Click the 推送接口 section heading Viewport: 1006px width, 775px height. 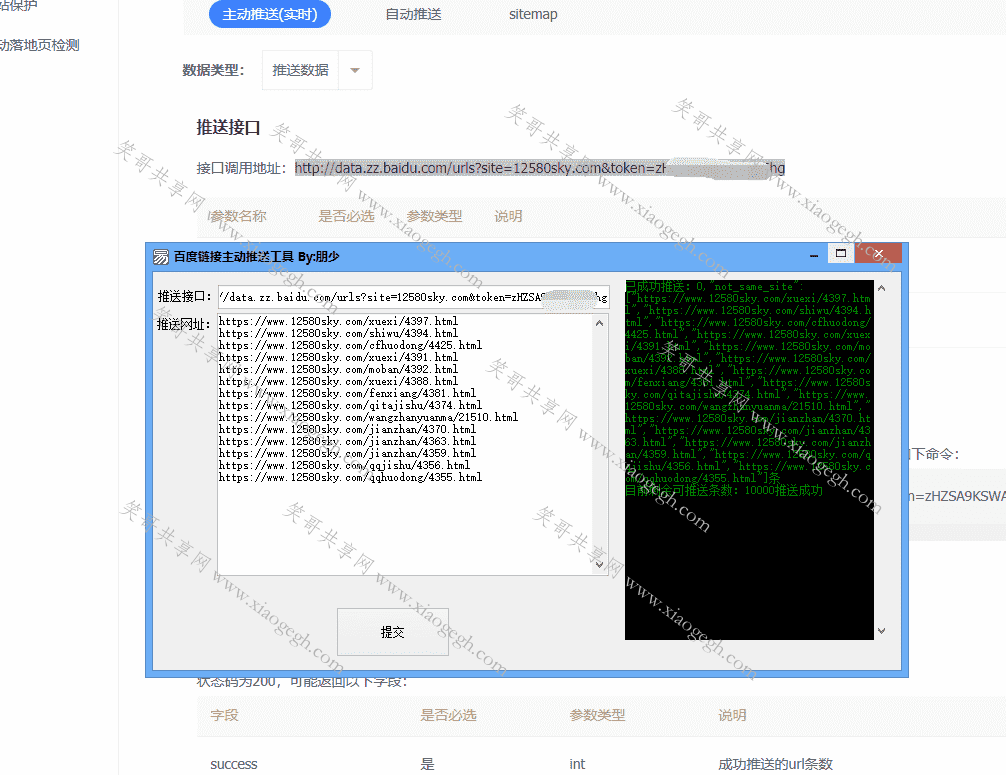coord(228,128)
